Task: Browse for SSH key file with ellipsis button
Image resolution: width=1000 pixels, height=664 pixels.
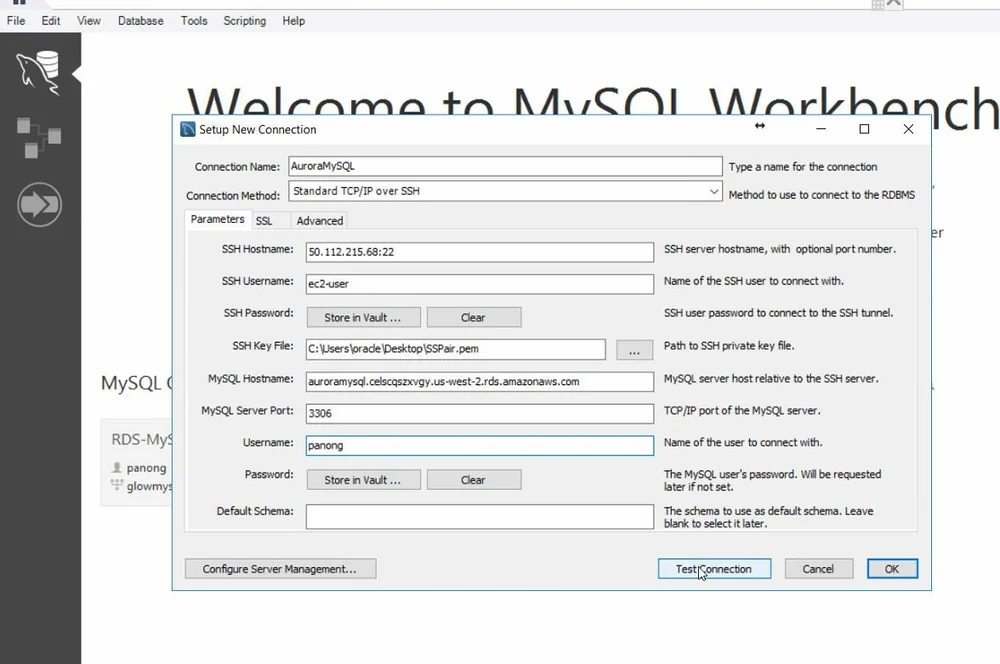Action: (x=634, y=350)
